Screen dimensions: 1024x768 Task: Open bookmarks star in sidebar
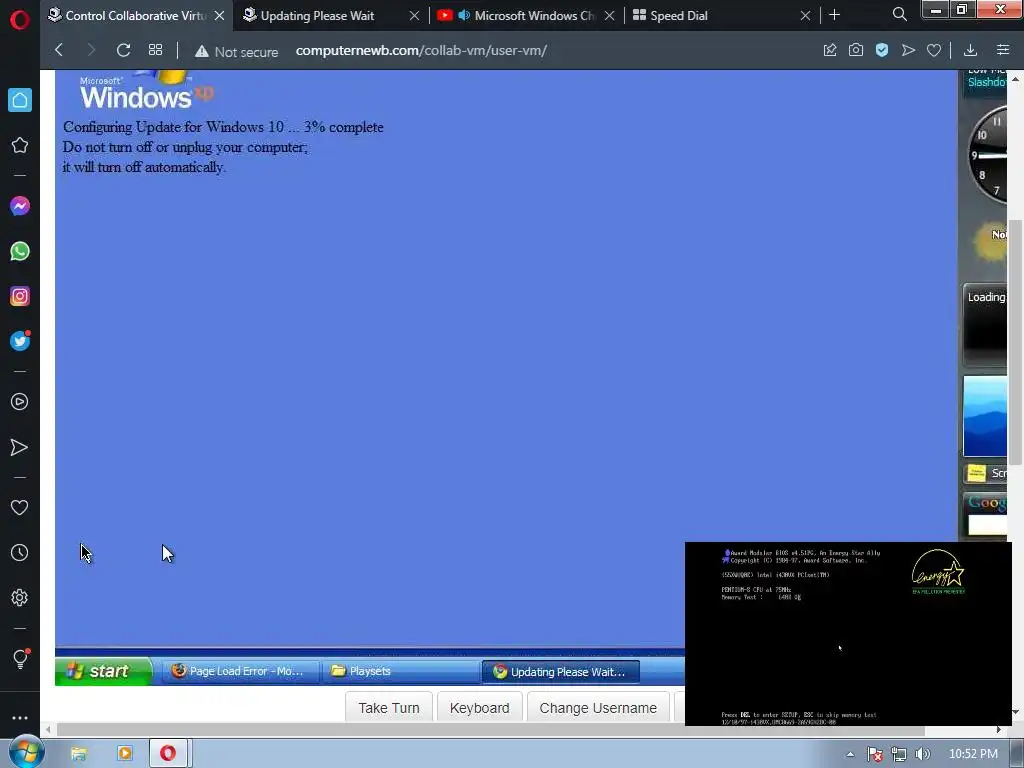(x=20, y=145)
